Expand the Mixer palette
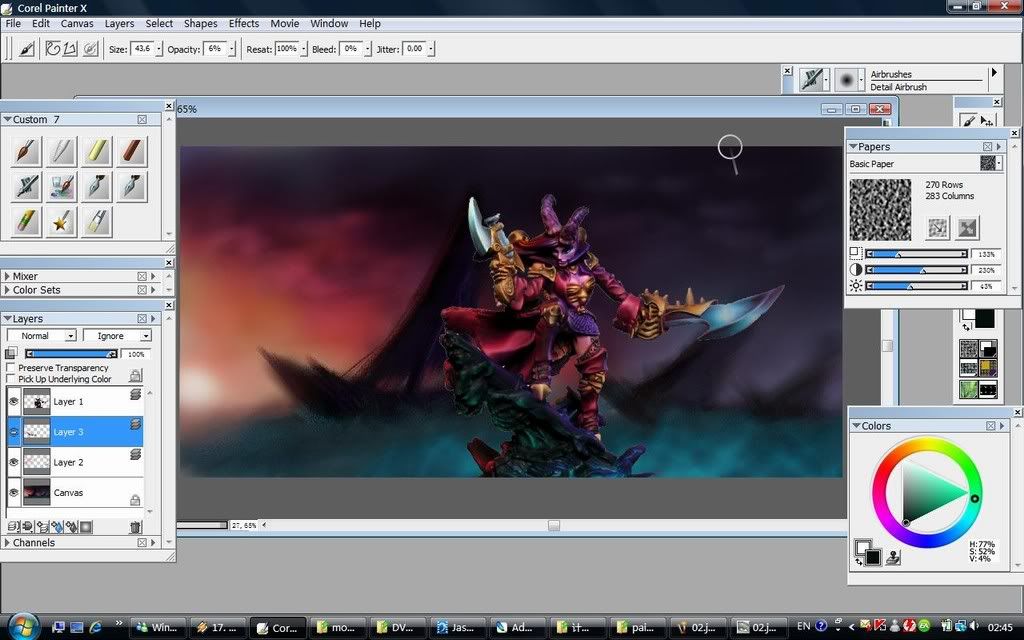The height and width of the screenshot is (640, 1024). pyautogui.click(x=7, y=276)
